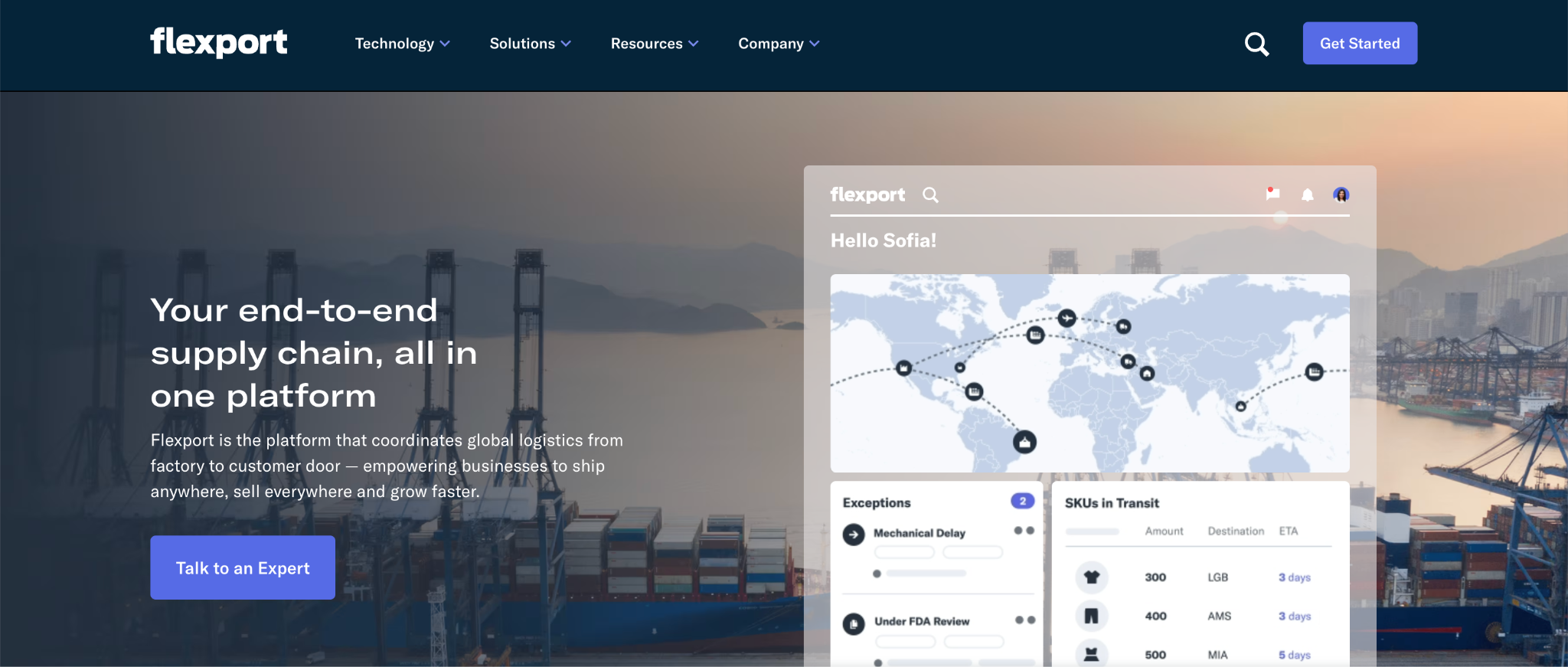
Task: Open the site search magnifier in the top navigation
Action: pyautogui.click(x=1256, y=44)
